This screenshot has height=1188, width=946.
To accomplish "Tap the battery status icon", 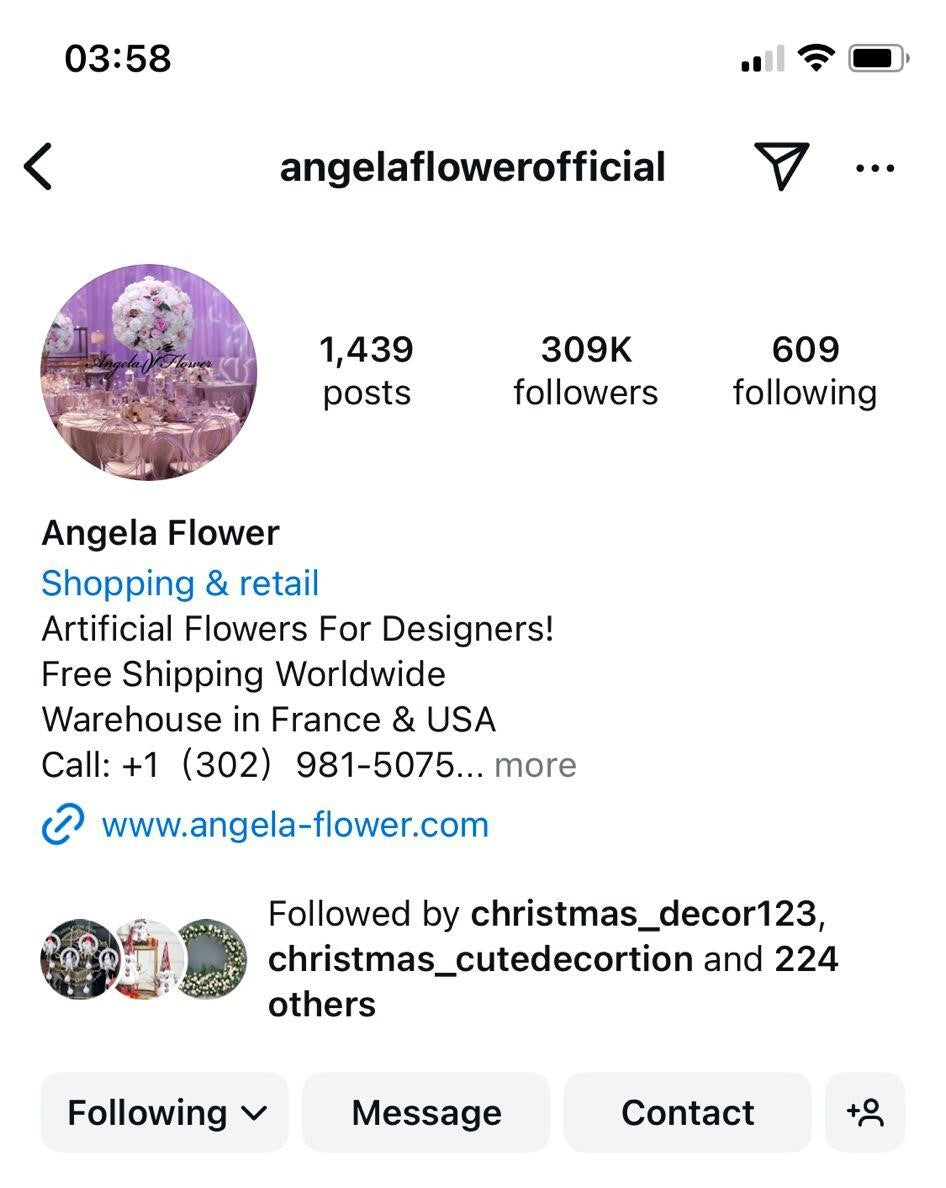I will pos(878,58).
